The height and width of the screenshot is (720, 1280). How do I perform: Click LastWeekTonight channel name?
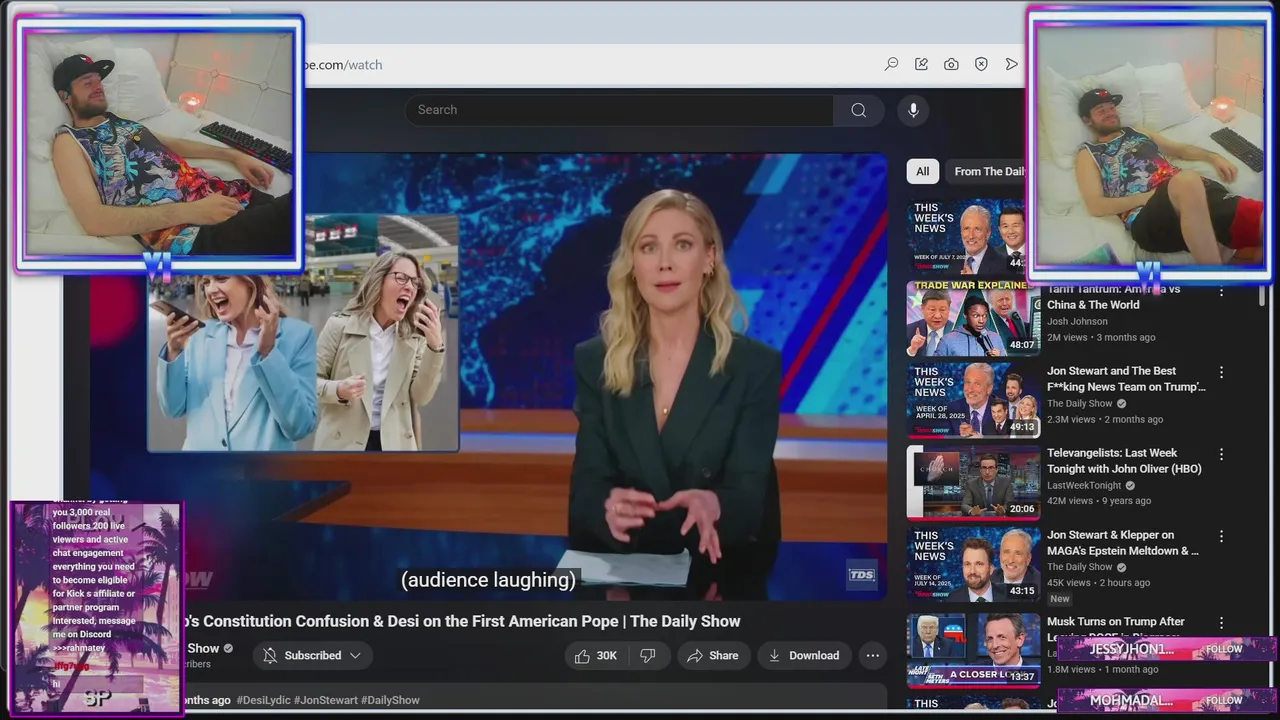click(1084, 486)
